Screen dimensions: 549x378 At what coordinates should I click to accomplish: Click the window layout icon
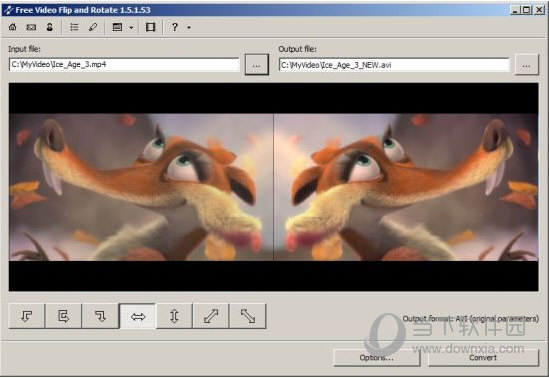tap(118, 27)
